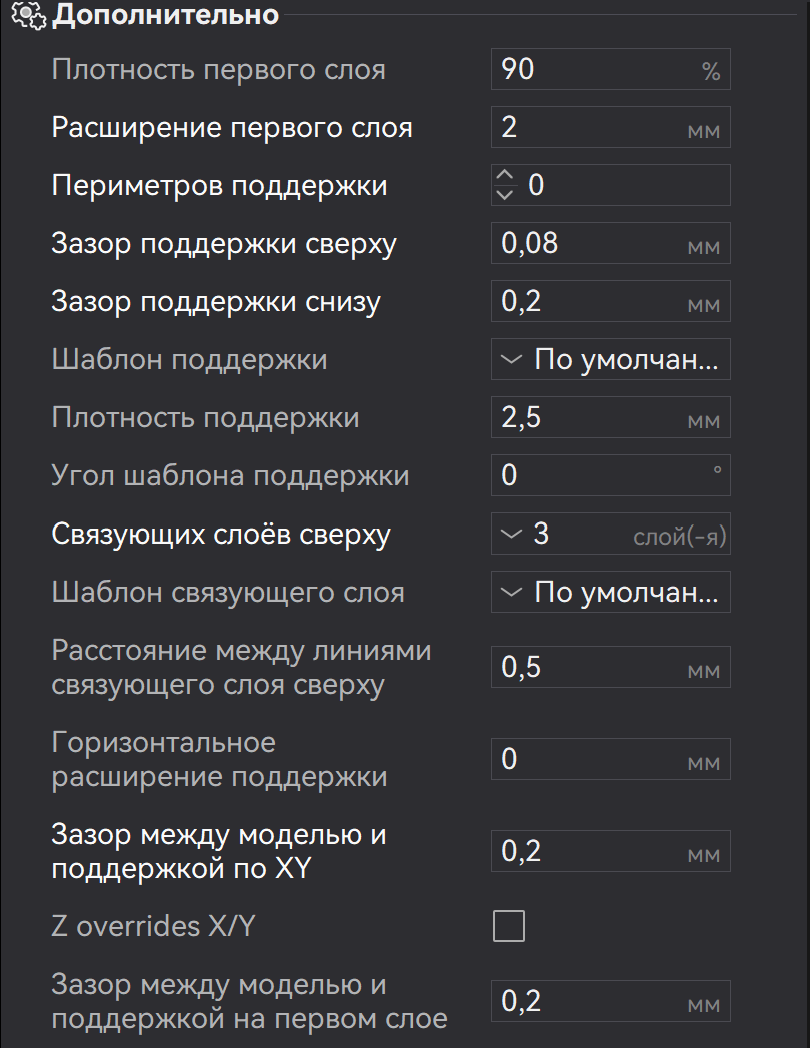The width and height of the screenshot is (810, 1048).
Task: Click the Расширение первого слоя value field
Action: pyautogui.click(x=610, y=127)
